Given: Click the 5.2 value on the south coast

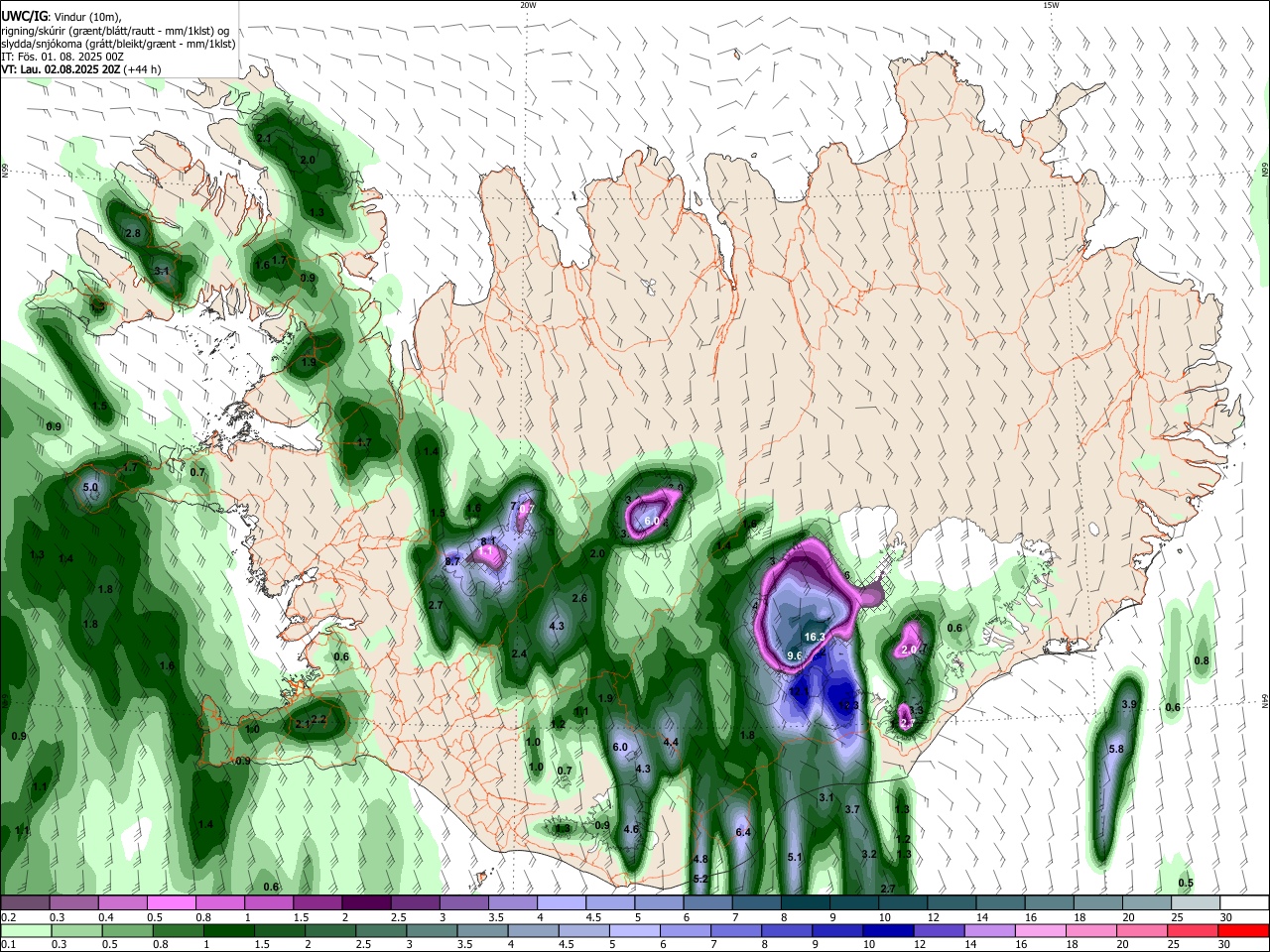Looking at the screenshot, I should 700,879.
